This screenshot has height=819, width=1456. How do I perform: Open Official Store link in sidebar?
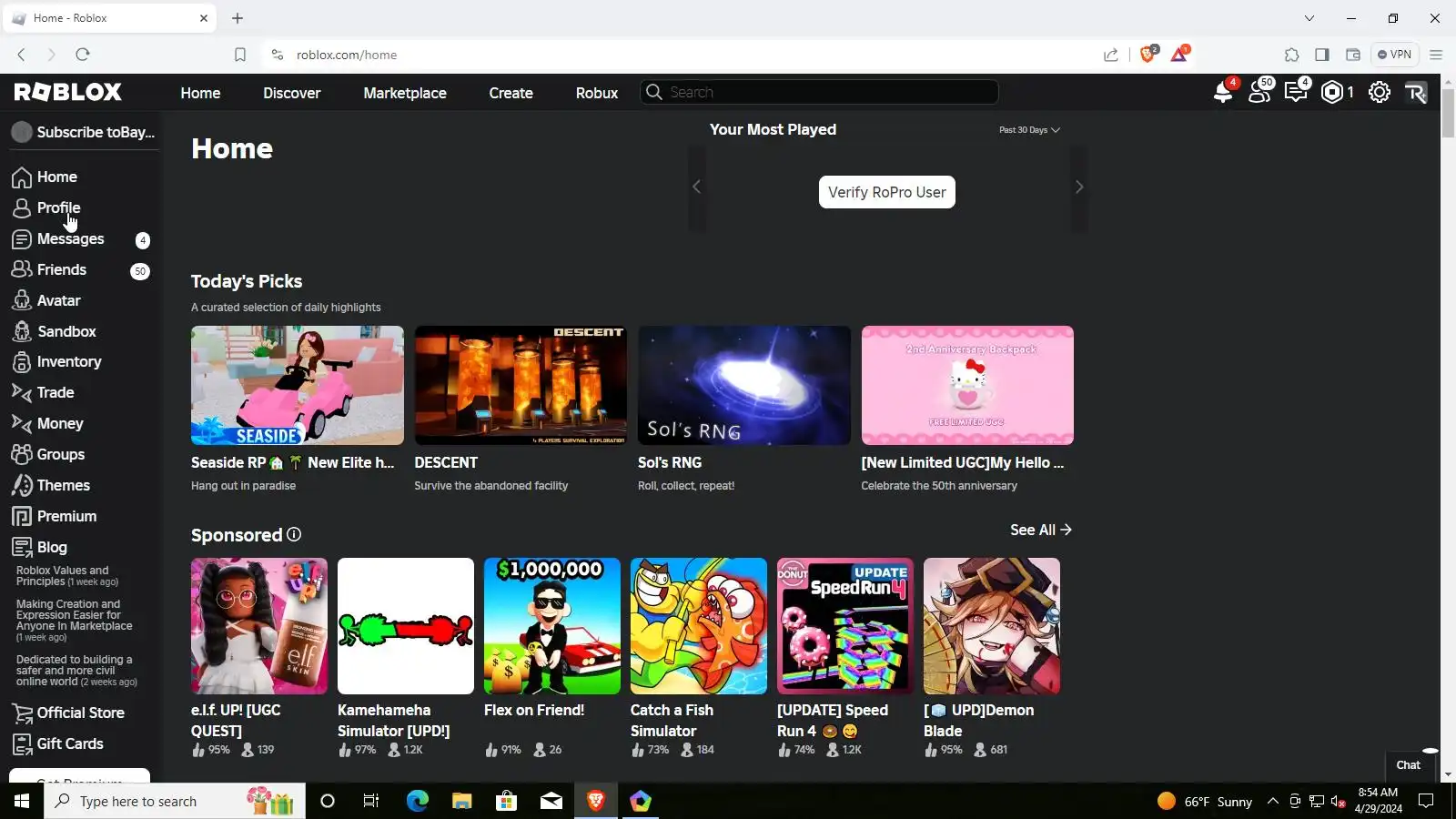[80, 713]
